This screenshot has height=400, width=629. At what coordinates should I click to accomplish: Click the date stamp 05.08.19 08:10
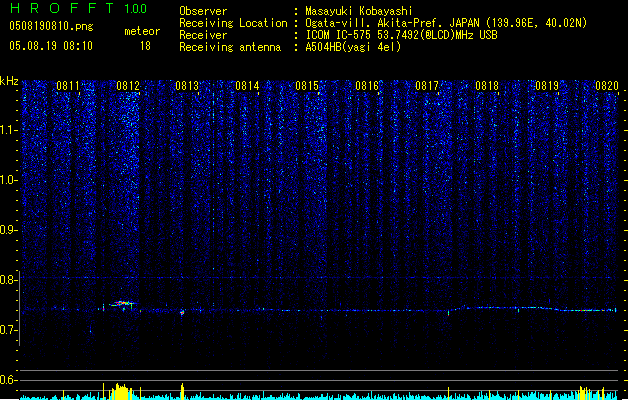click(51, 46)
